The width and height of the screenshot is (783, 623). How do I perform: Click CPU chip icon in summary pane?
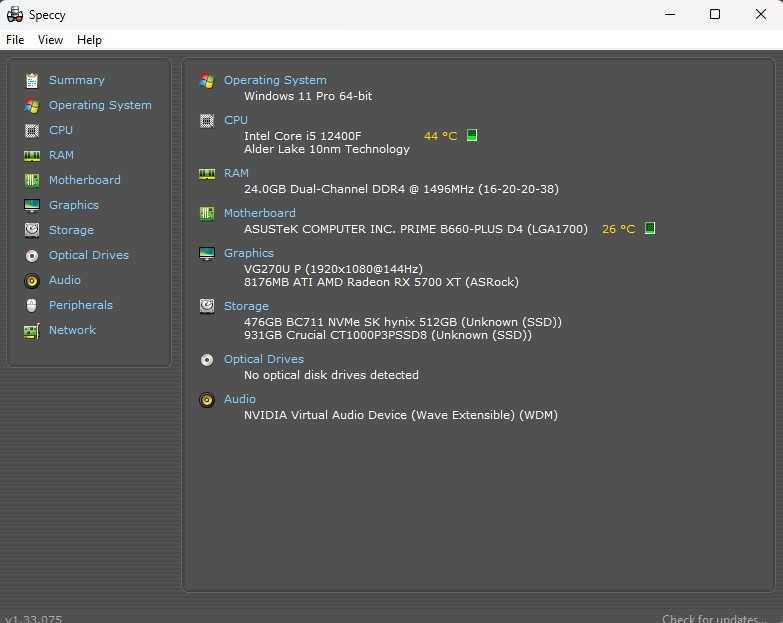[207, 121]
